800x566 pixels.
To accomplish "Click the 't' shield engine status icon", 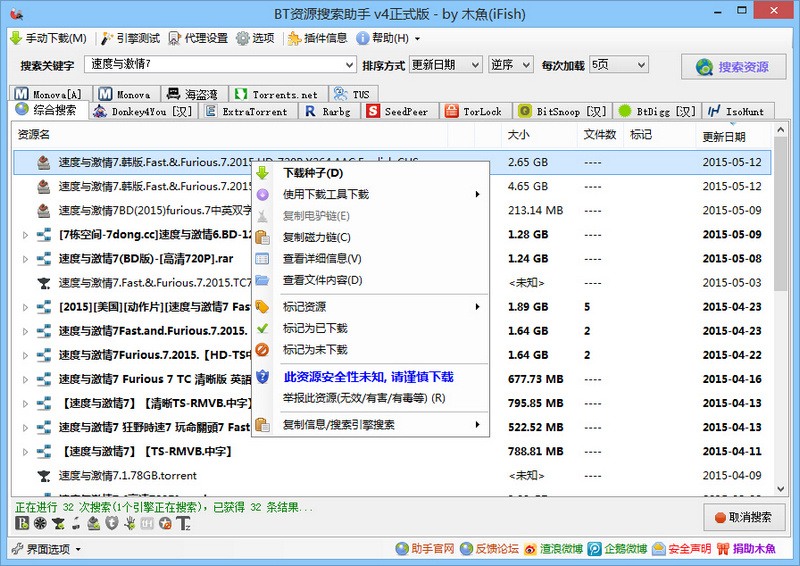I will 112,523.
